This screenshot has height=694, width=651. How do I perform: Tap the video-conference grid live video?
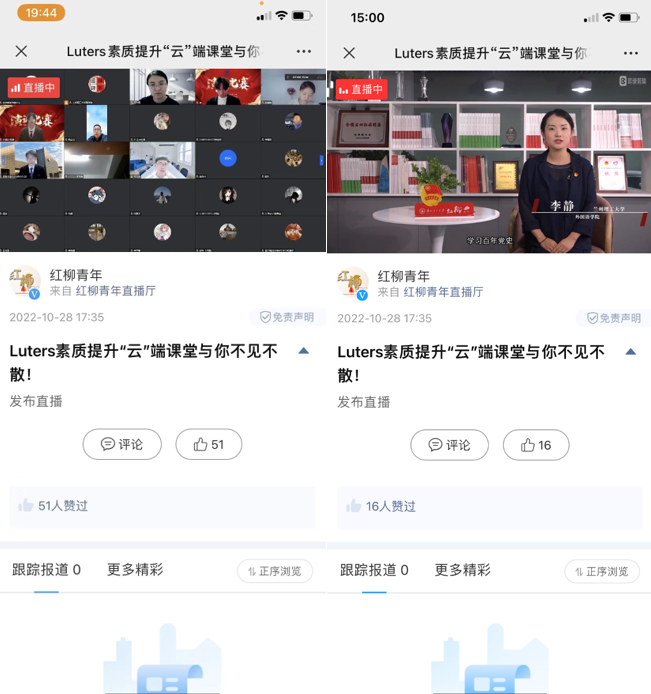coord(163,160)
